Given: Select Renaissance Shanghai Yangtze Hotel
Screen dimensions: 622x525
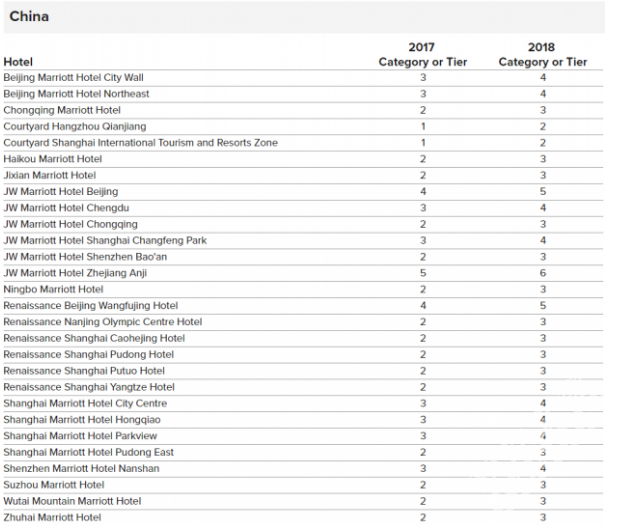Looking at the screenshot, I should 89,387.
